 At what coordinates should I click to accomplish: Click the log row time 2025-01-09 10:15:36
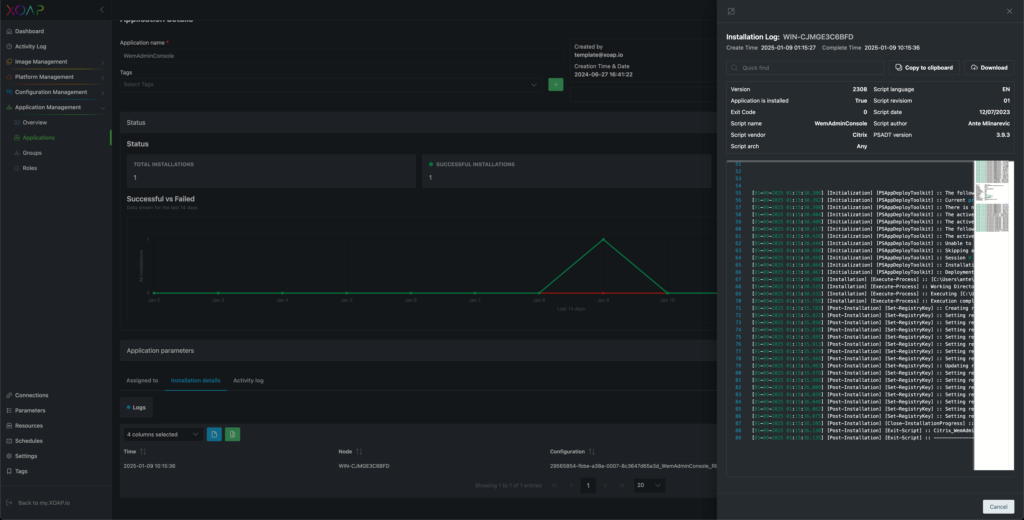point(150,466)
